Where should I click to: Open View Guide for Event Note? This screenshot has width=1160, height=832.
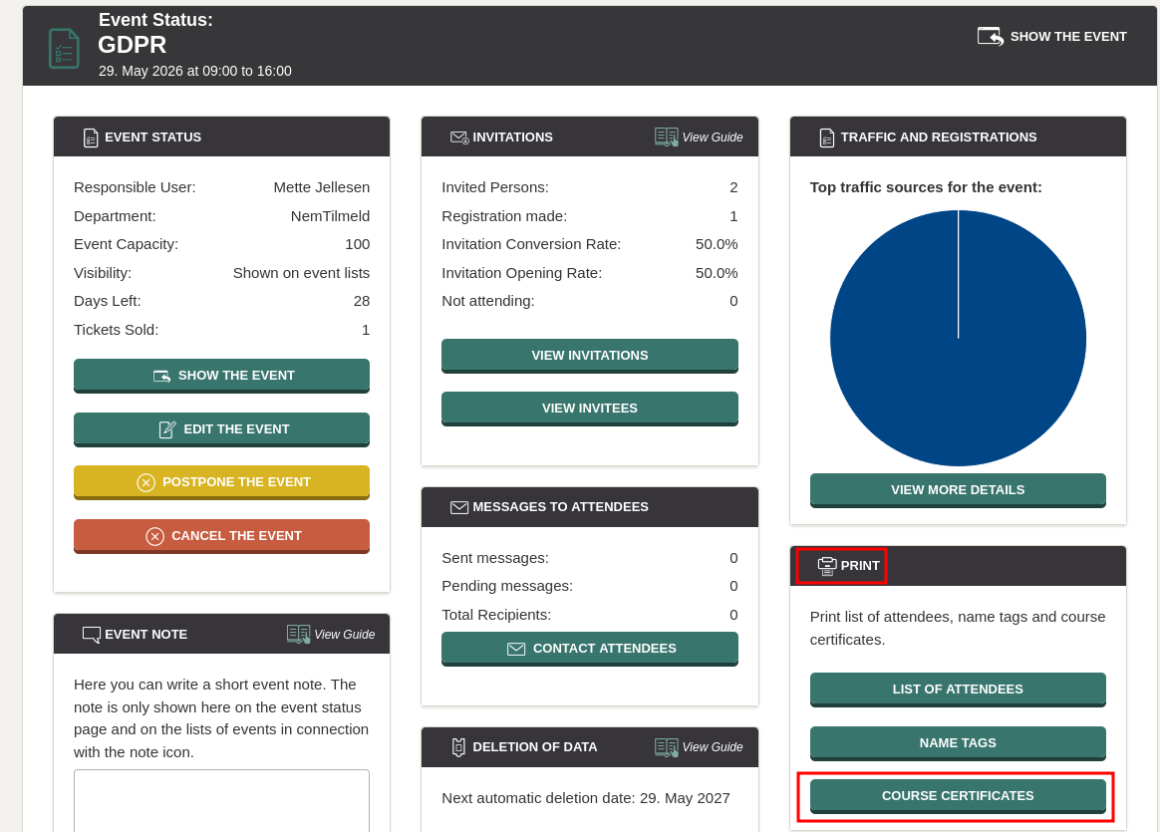(331, 635)
